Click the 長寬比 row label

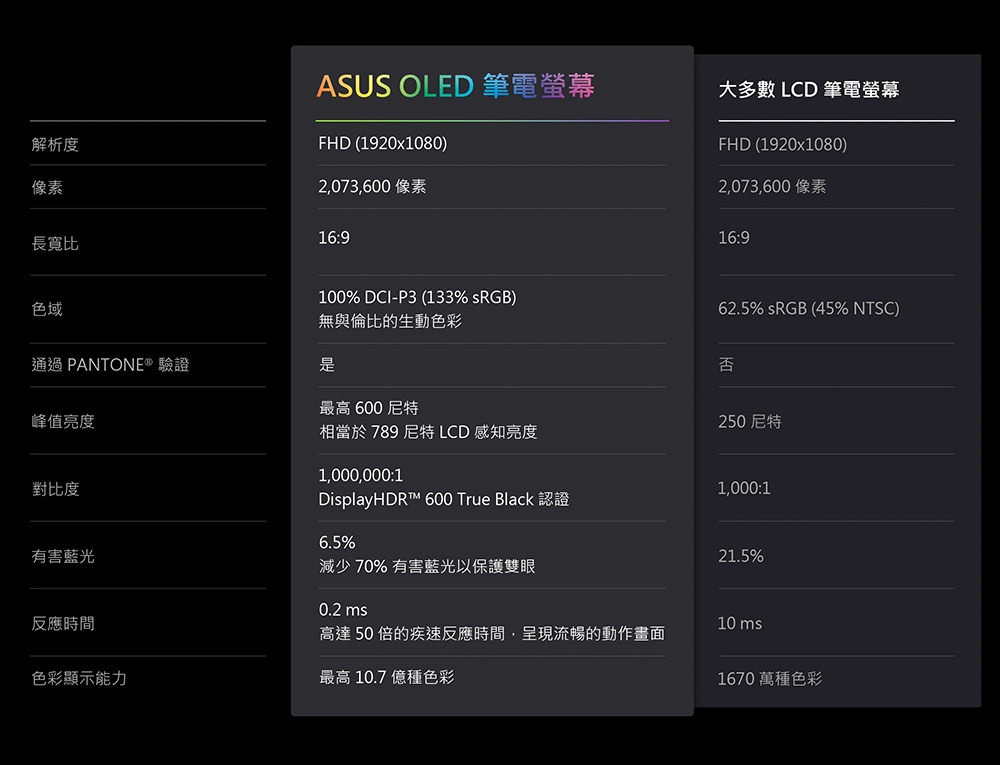pos(55,243)
